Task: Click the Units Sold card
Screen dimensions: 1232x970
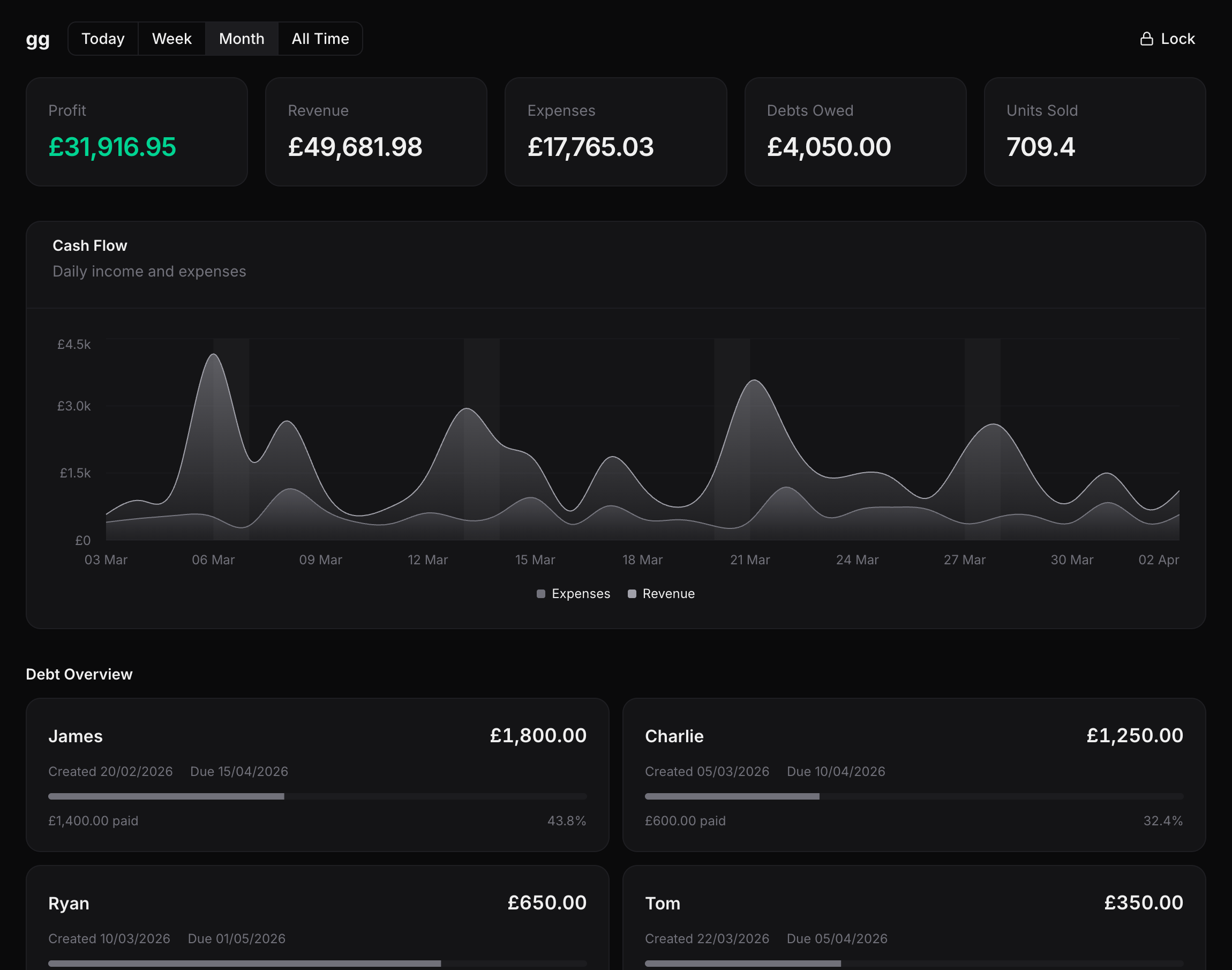Action: pyautogui.click(x=1094, y=131)
